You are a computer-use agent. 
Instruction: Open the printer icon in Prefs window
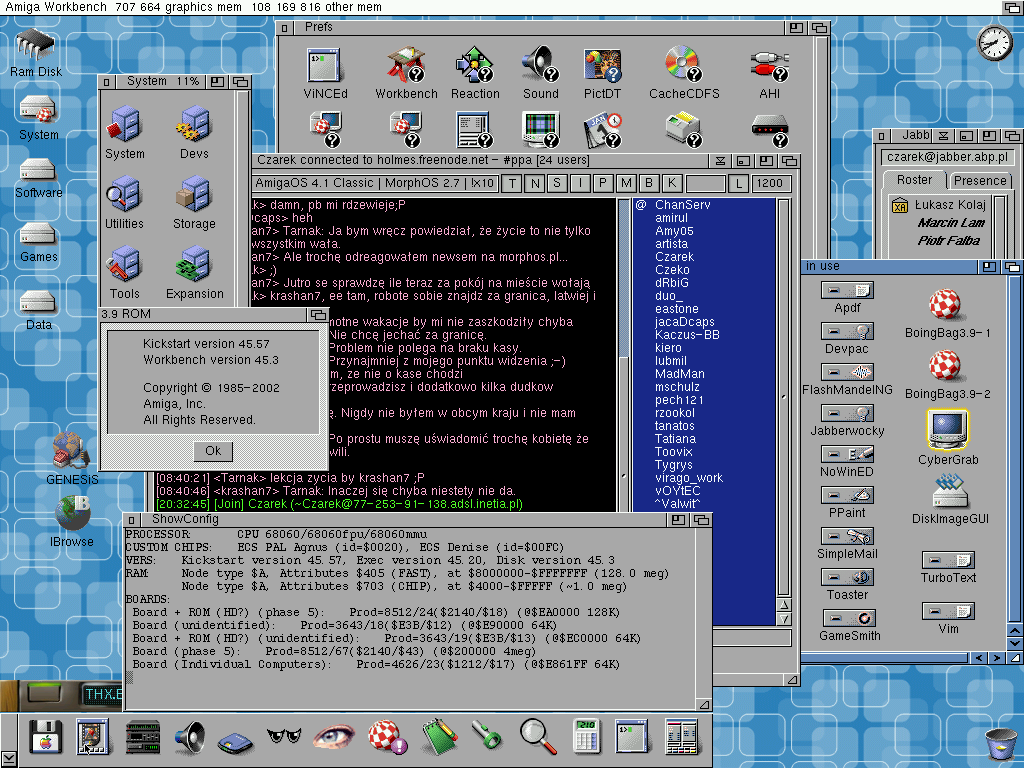[x=684, y=129]
